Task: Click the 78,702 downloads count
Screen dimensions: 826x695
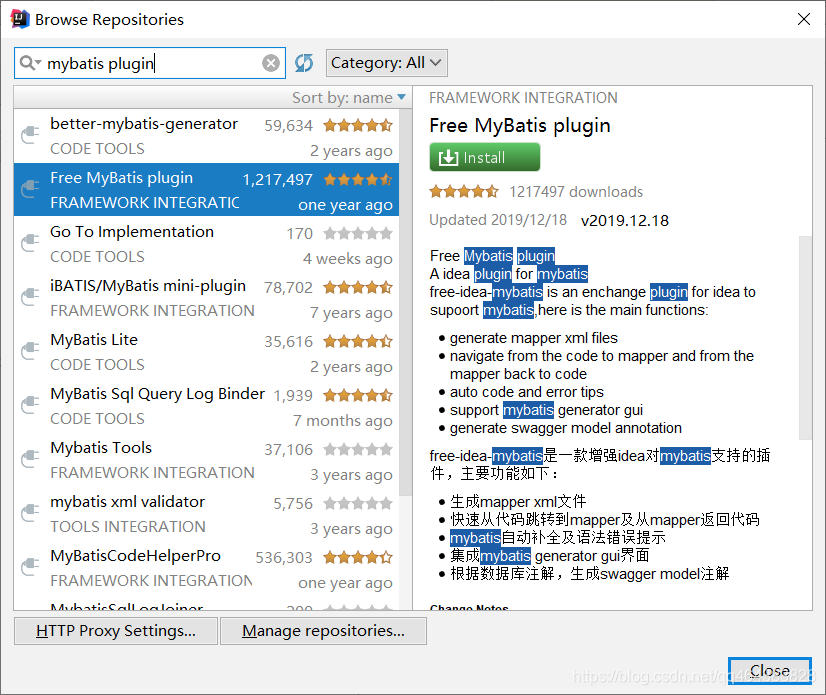Action: click(288, 287)
